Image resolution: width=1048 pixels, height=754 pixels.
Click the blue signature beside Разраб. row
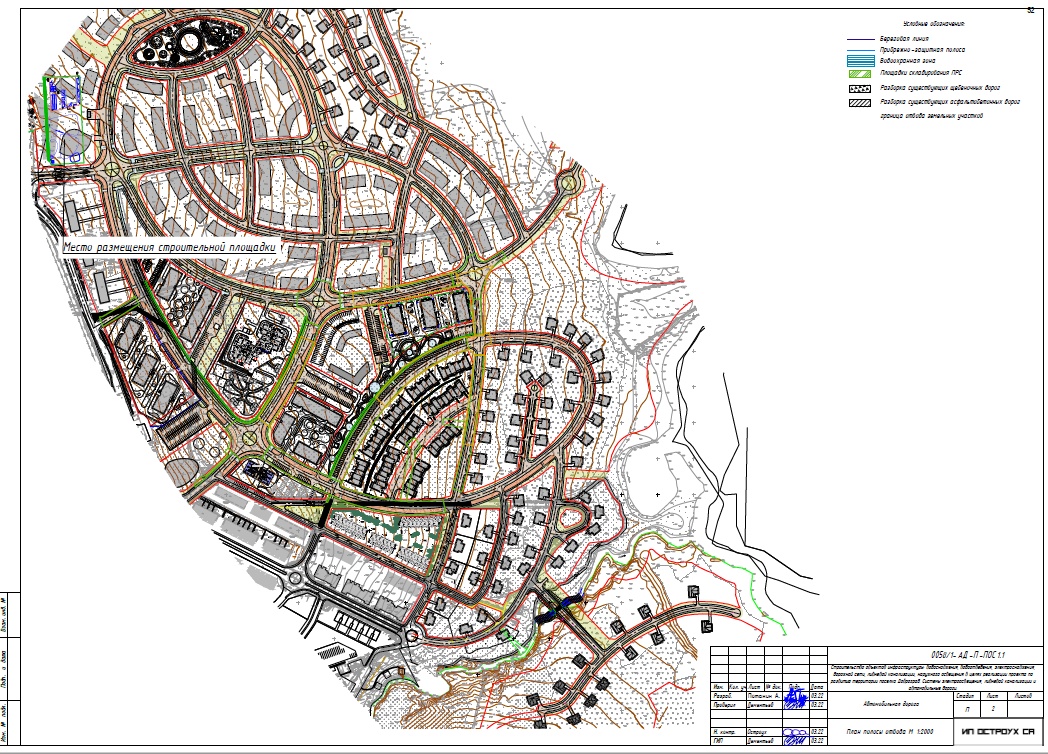click(x=795, y=696)
